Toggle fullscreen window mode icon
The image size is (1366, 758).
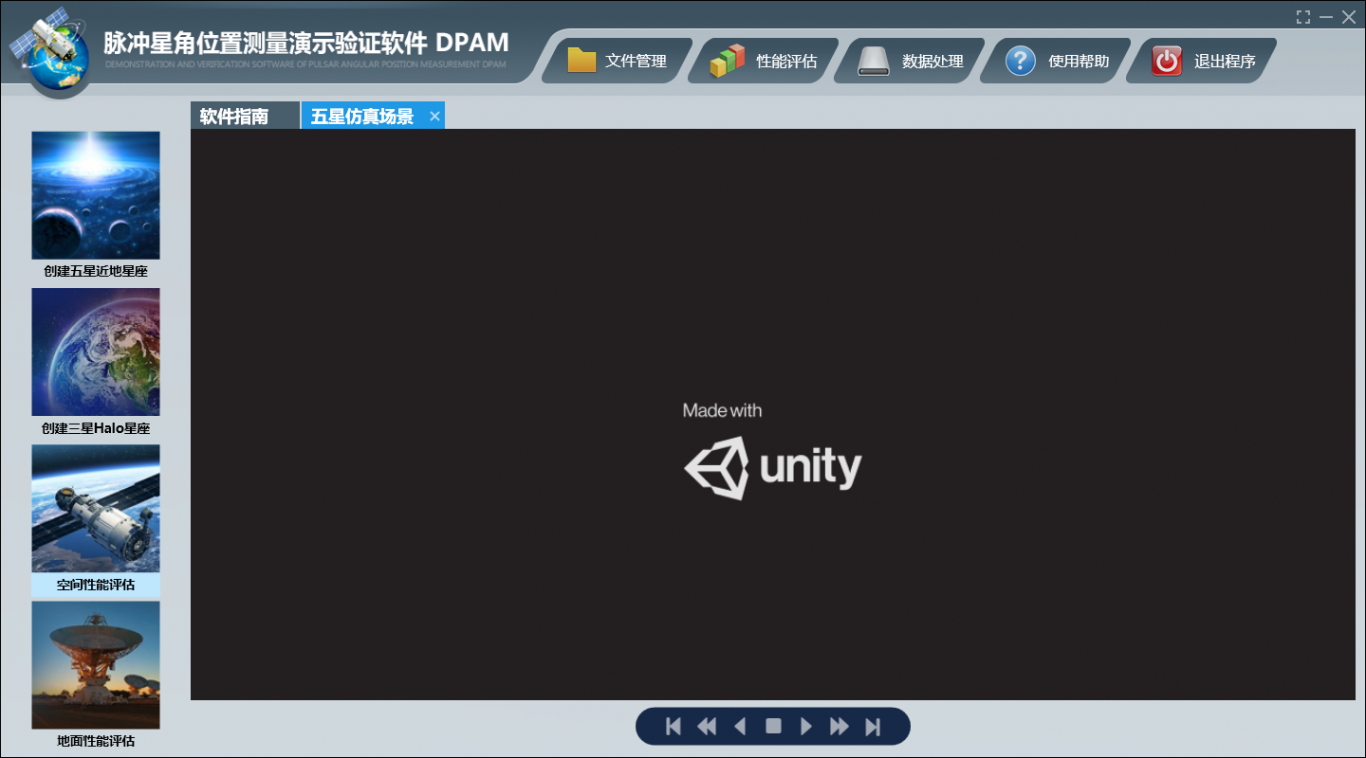(1303, 17)
